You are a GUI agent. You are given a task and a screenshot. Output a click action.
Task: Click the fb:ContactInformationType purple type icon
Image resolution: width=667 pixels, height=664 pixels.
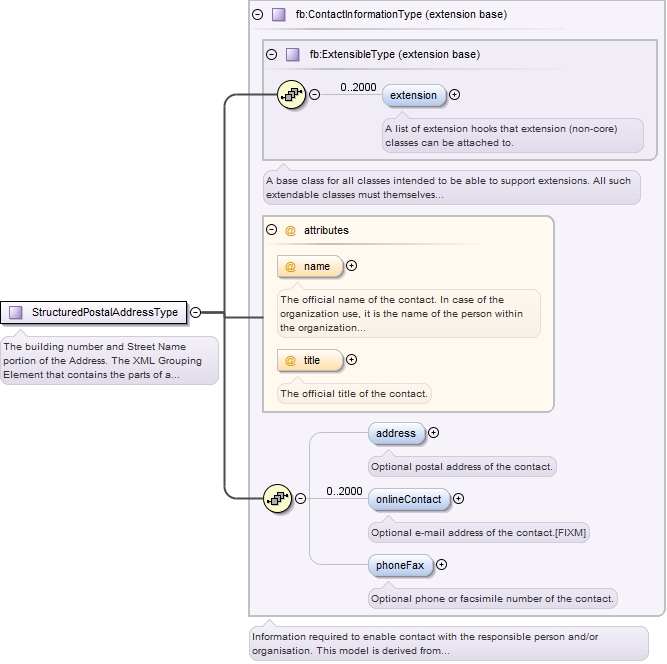coord(279,15)
